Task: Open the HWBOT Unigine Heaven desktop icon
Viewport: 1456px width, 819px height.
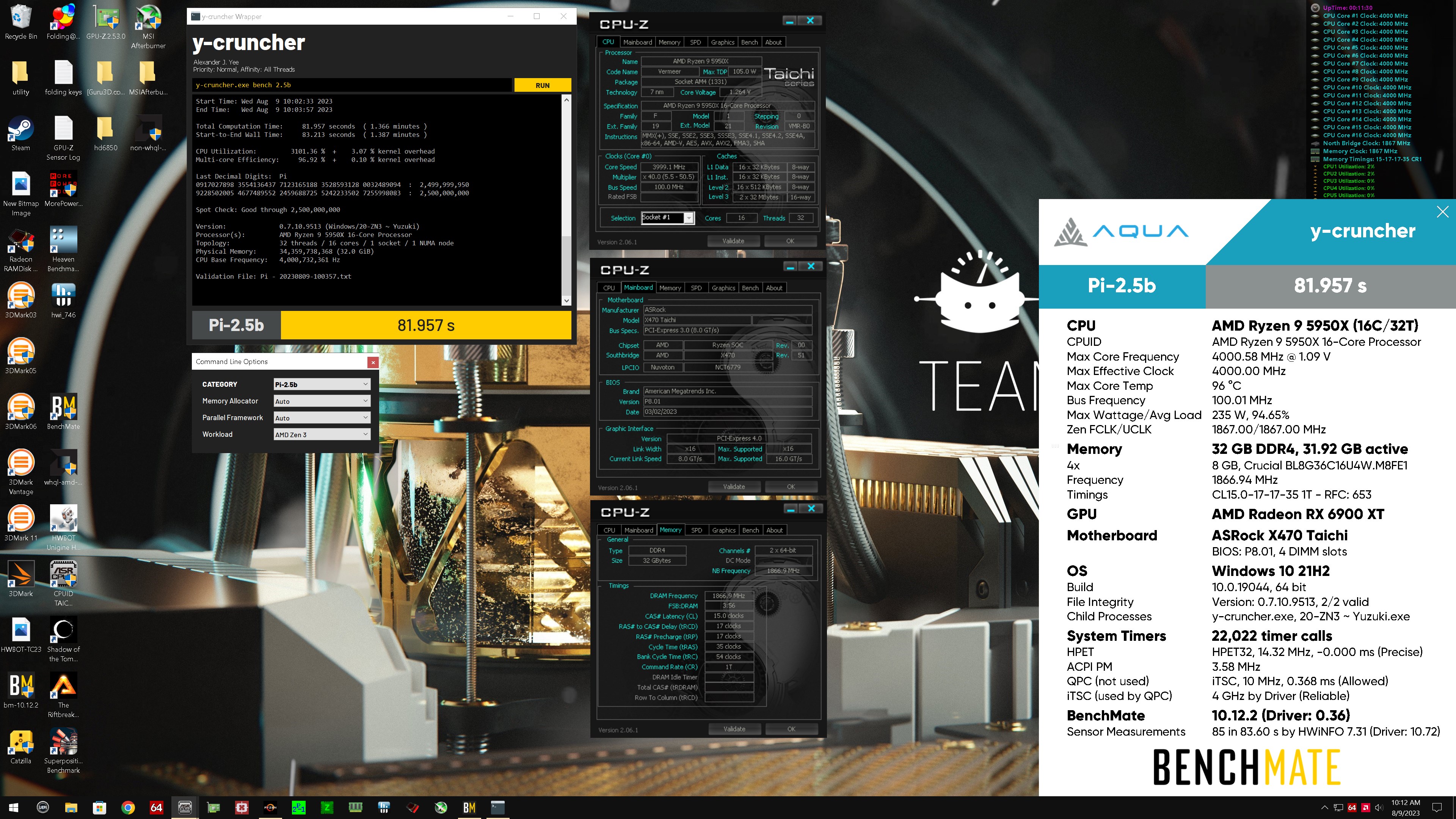Action: pyautogui.click(x=63, y=528)
